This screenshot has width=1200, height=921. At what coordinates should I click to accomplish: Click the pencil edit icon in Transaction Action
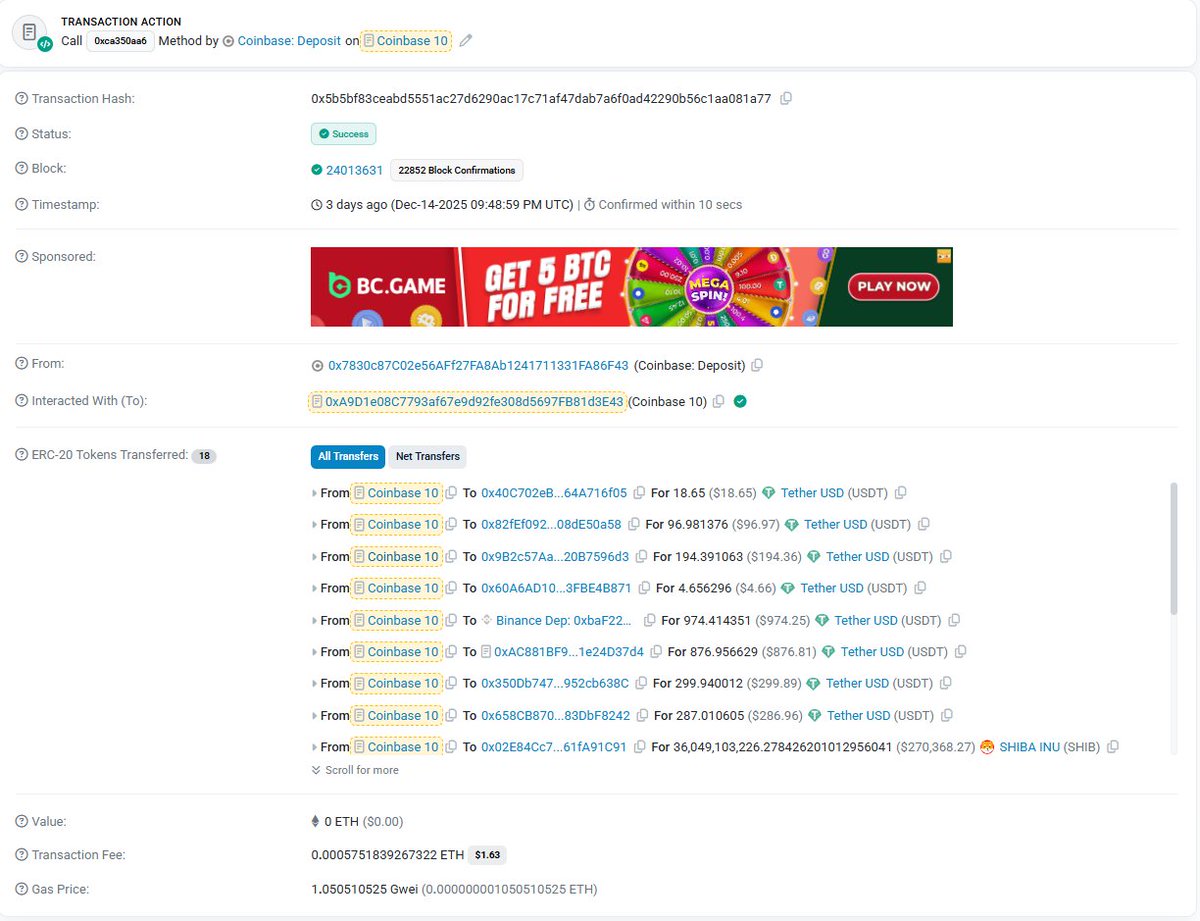(x=465, y=41)
